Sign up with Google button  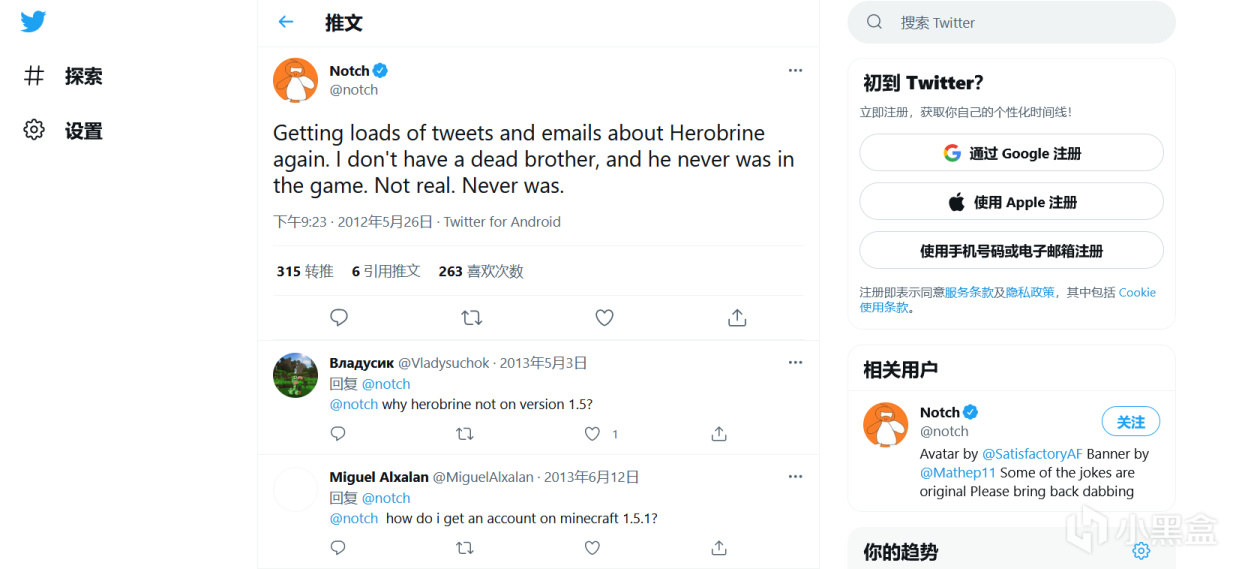1011,153
